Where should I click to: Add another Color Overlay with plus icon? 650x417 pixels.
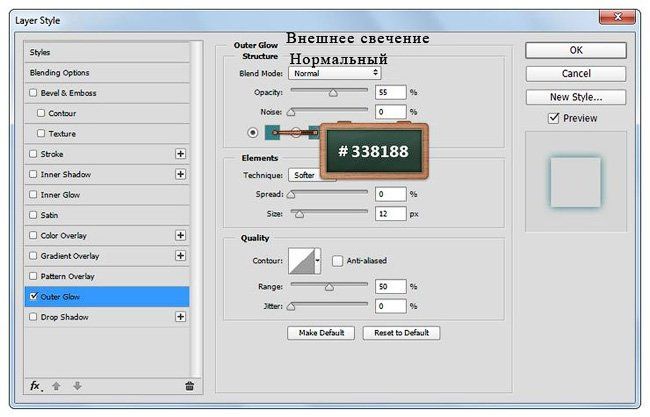[180, 235]
